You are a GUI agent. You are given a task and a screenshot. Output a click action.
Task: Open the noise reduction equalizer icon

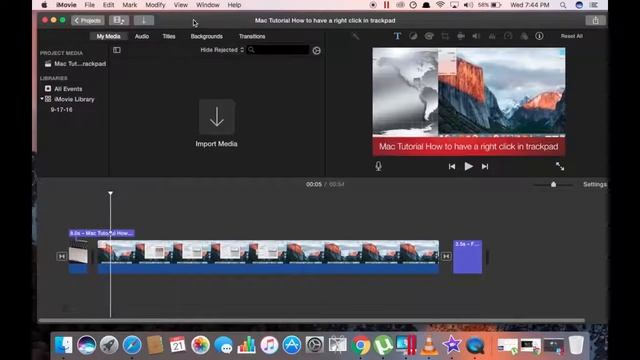click(x=492, y=36)
